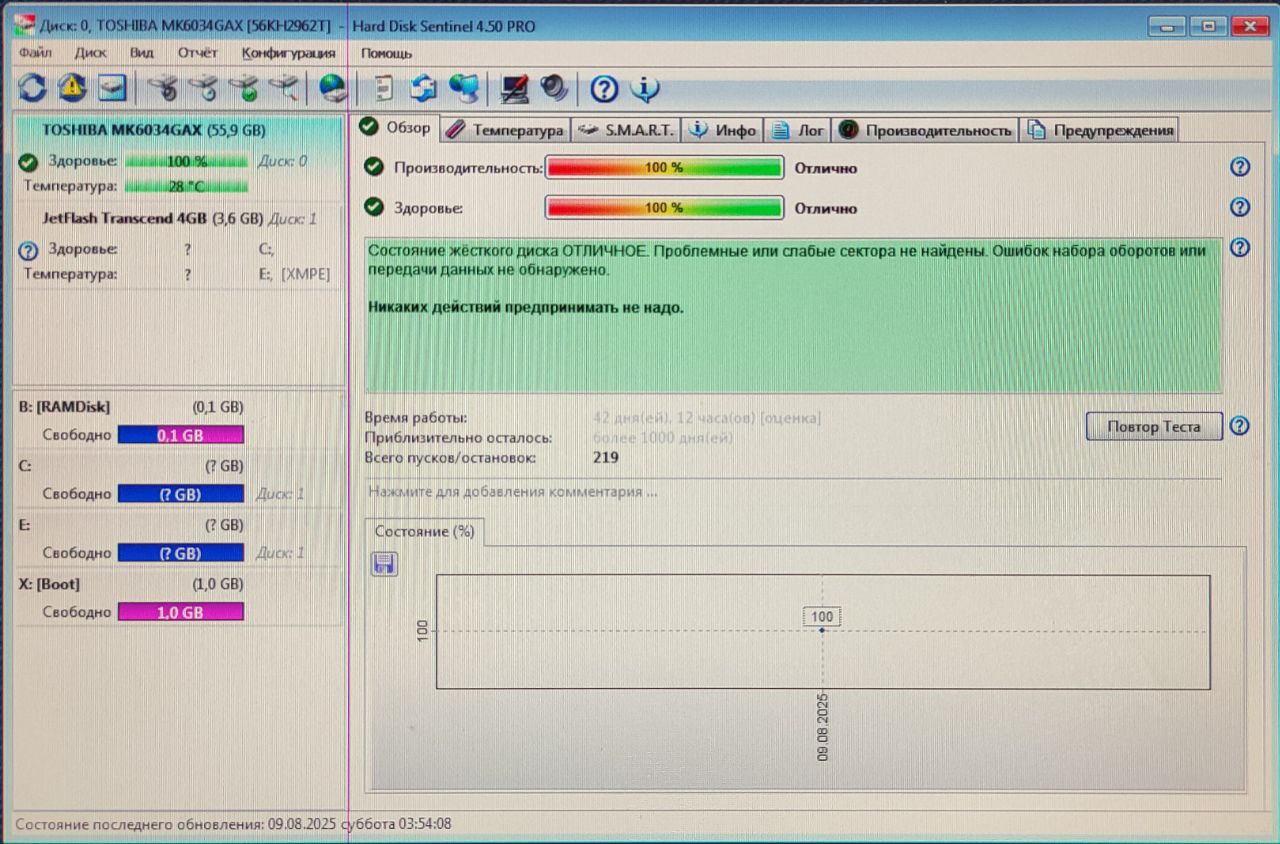The width and height of the screenshot is (1280, 844).
Task: Open the disk information toolbar icon
Action: (x=111, y=89)
